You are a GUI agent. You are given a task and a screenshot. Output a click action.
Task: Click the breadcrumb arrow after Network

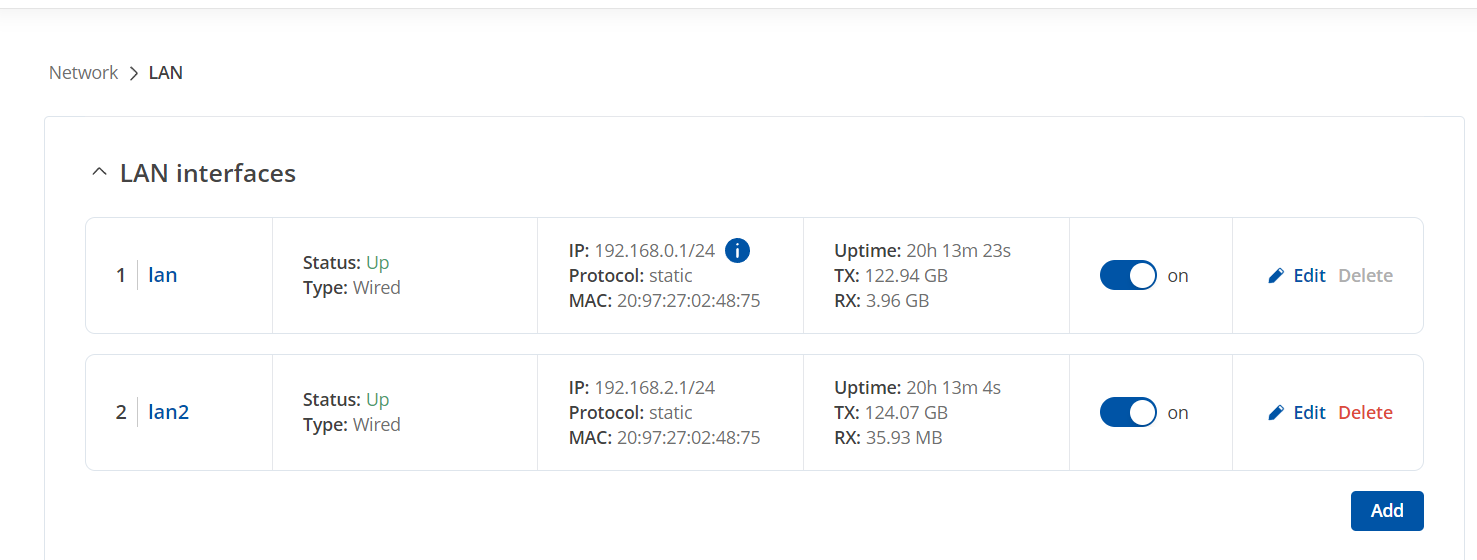point(134,73)
